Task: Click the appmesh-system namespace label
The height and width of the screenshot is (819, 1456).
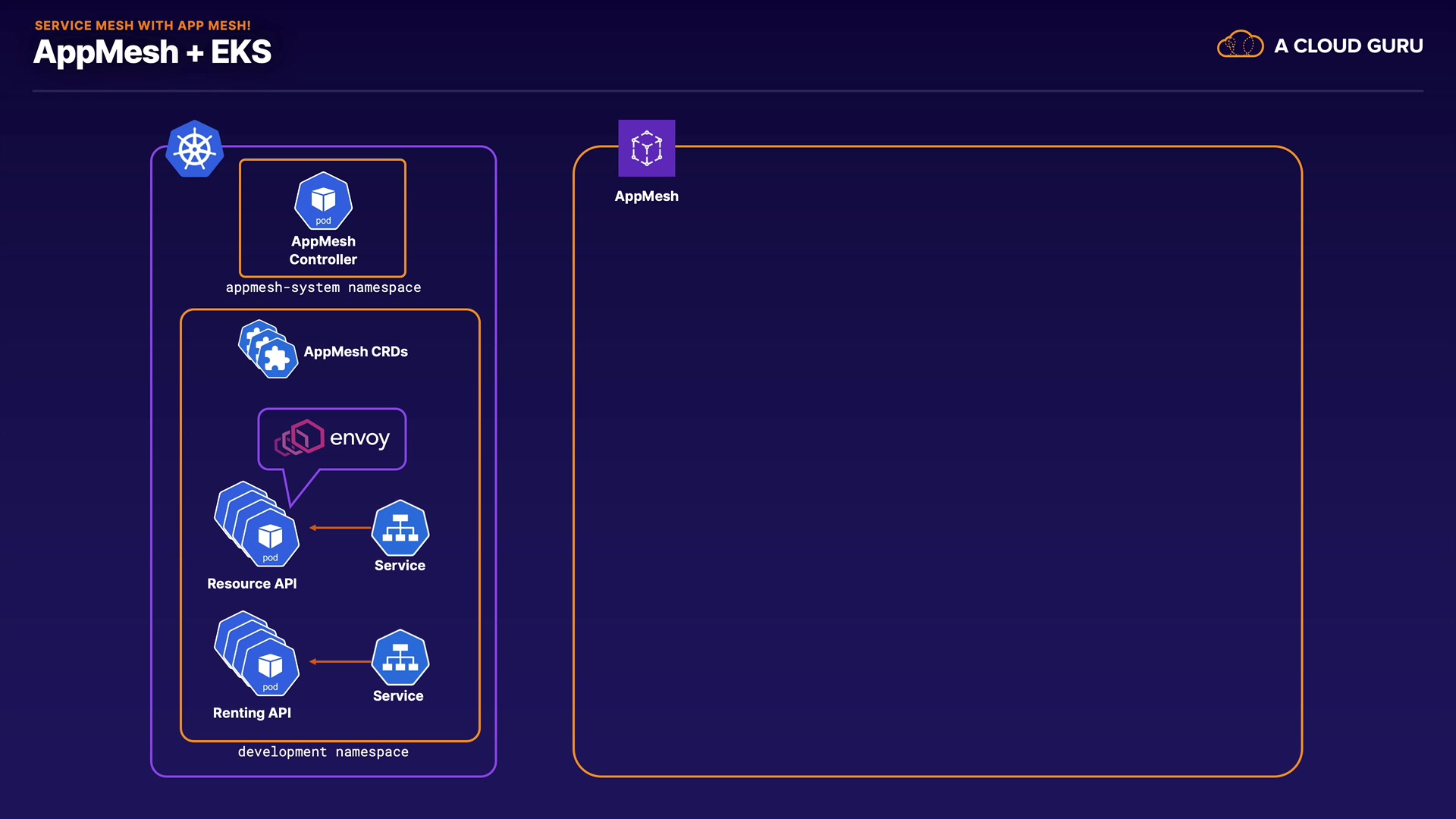Action: [323, 287]
